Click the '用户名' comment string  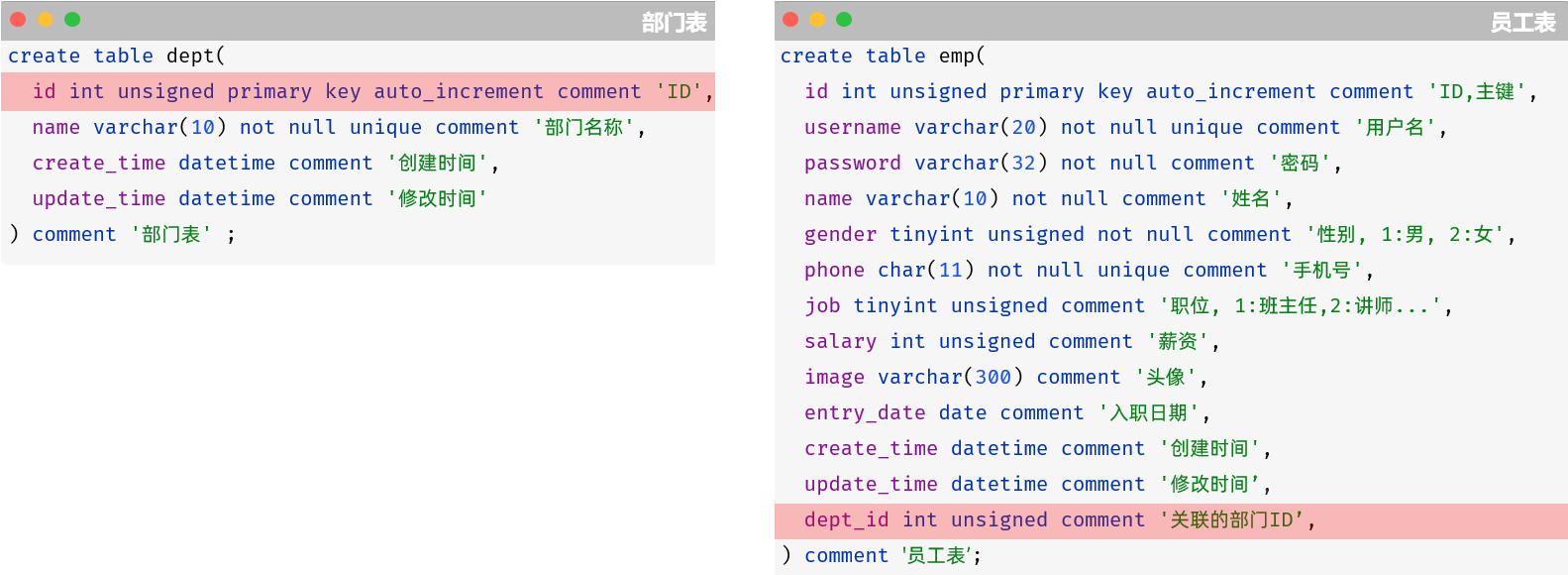(1395, 128)
